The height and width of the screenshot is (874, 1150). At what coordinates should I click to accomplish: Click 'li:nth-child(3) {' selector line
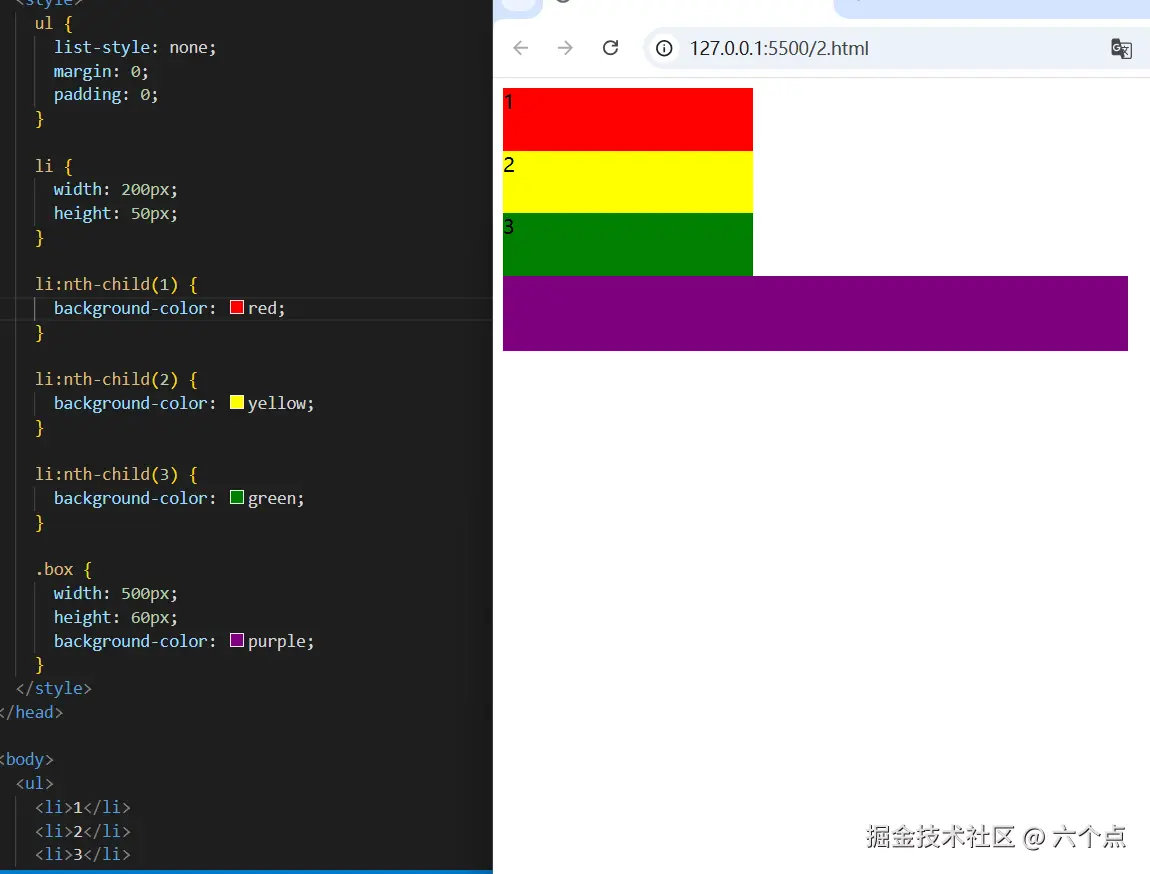click(116, 474)
